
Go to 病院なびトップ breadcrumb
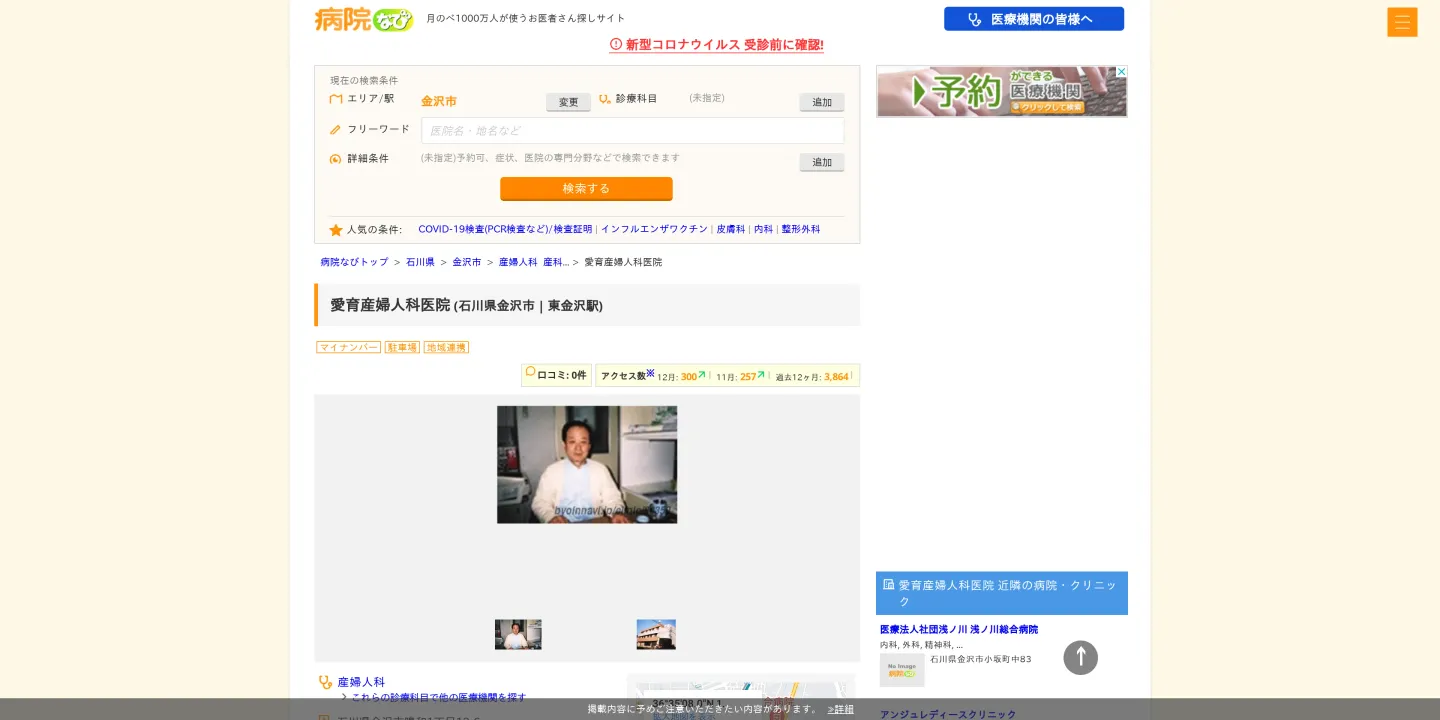354,262
